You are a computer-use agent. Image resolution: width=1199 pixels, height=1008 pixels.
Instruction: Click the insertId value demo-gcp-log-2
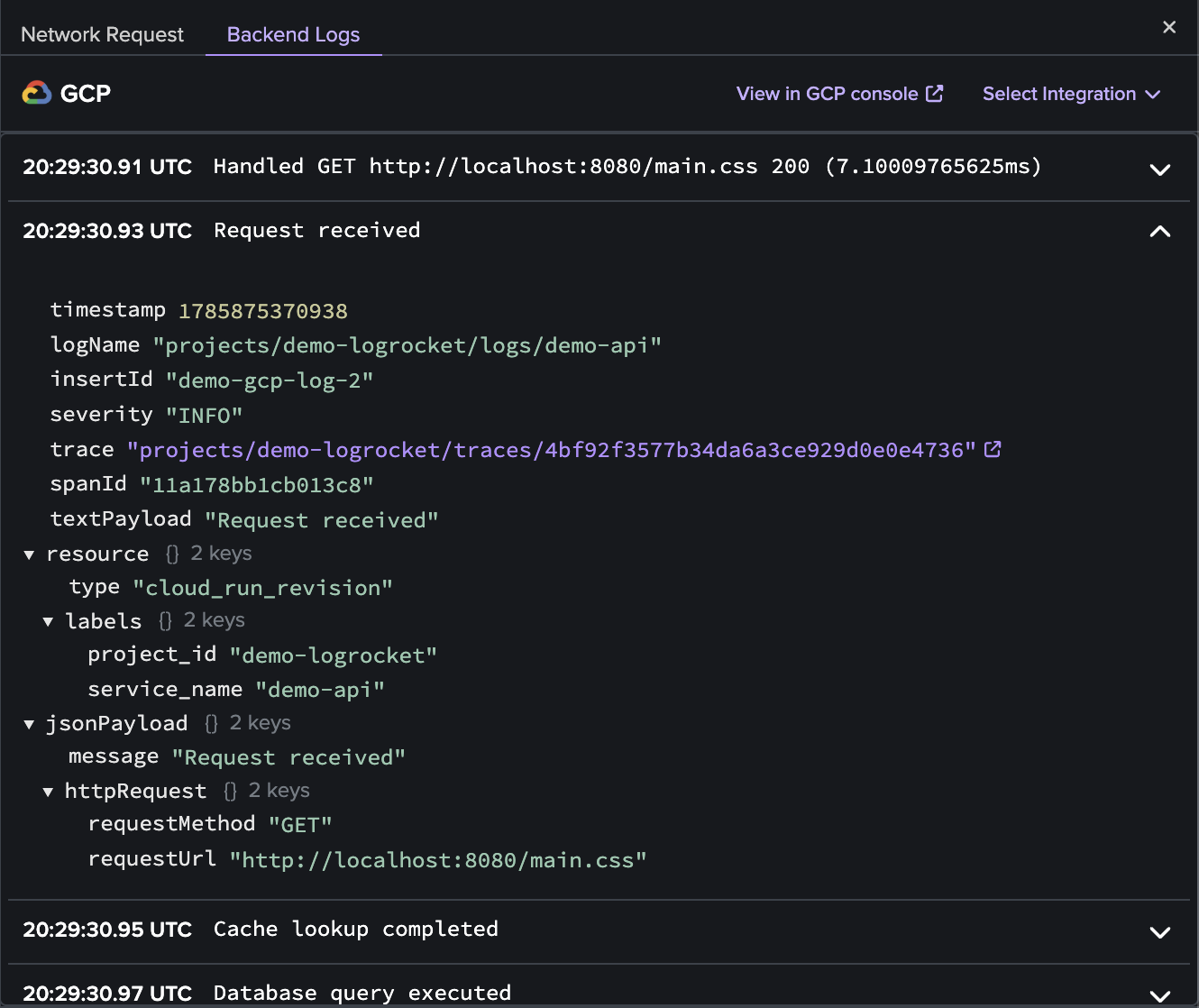pos(269,380)
